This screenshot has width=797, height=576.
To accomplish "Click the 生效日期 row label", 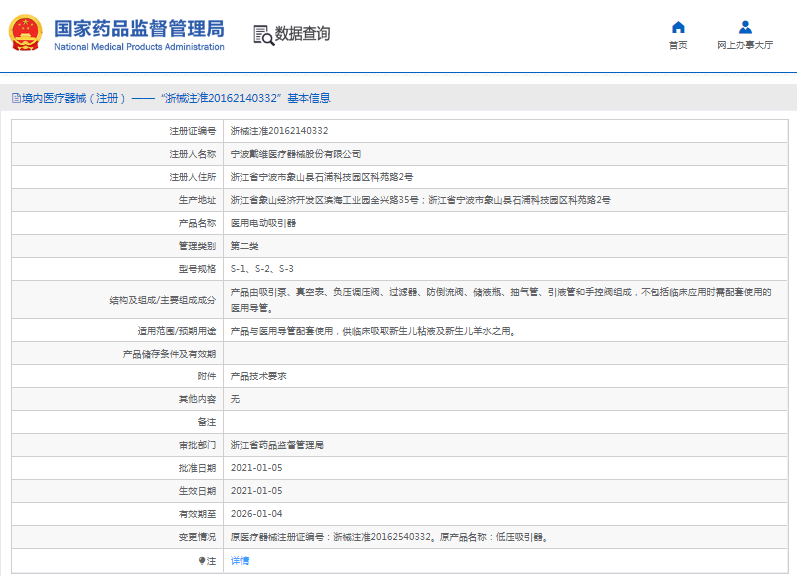I will point(197,491).
